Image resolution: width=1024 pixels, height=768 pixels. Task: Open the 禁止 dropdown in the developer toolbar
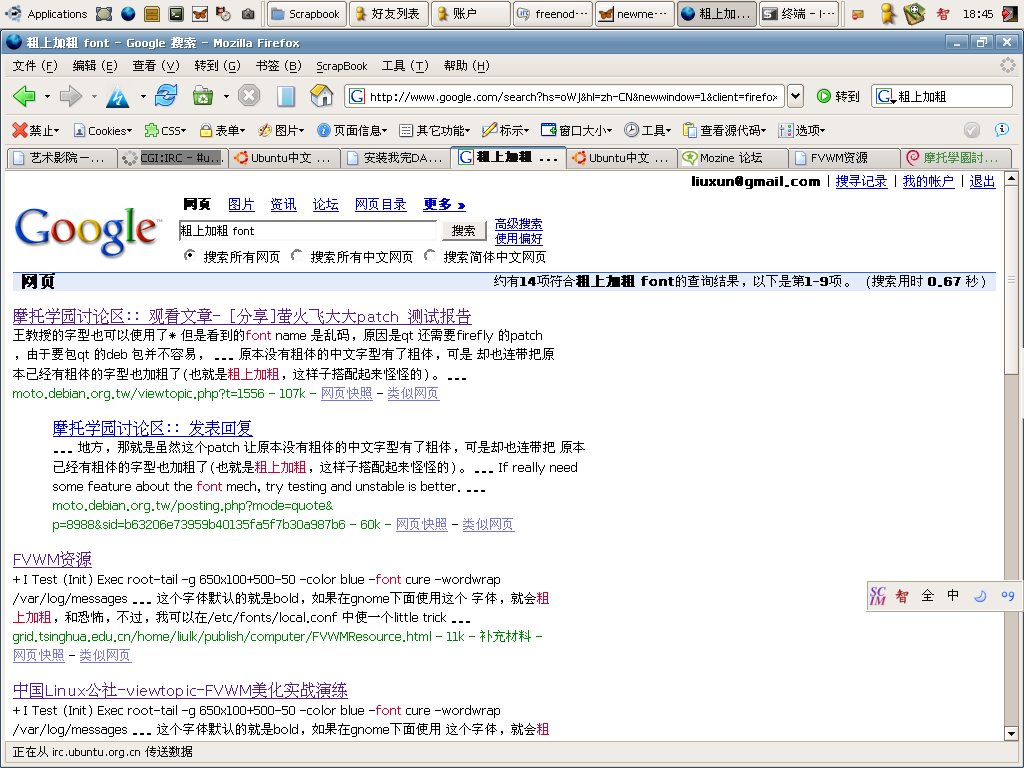pyautogui.click(x=36, y=131)
